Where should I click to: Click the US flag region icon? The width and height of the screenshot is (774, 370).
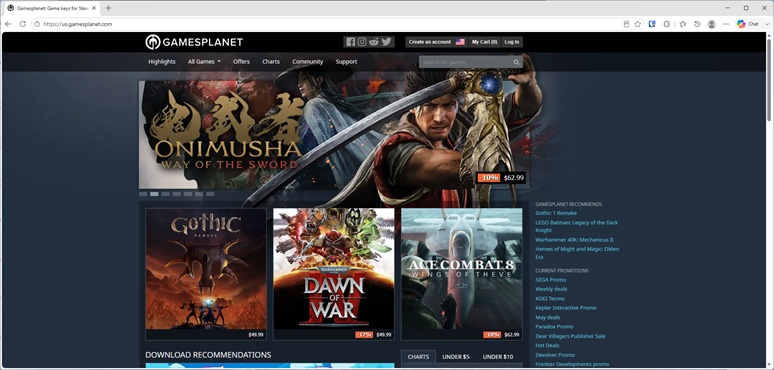point(460,42)
